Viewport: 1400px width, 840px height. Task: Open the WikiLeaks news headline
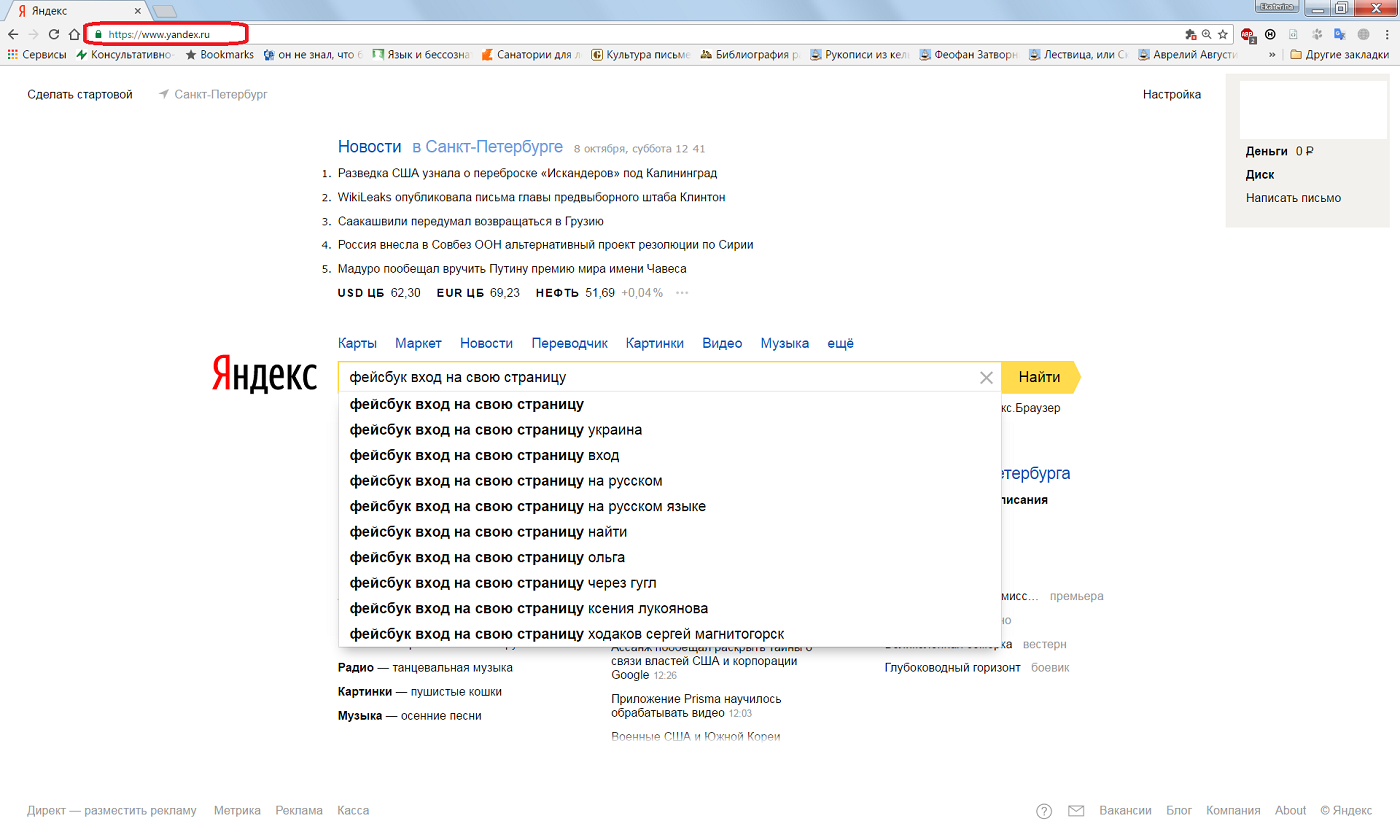pos(531,197)
